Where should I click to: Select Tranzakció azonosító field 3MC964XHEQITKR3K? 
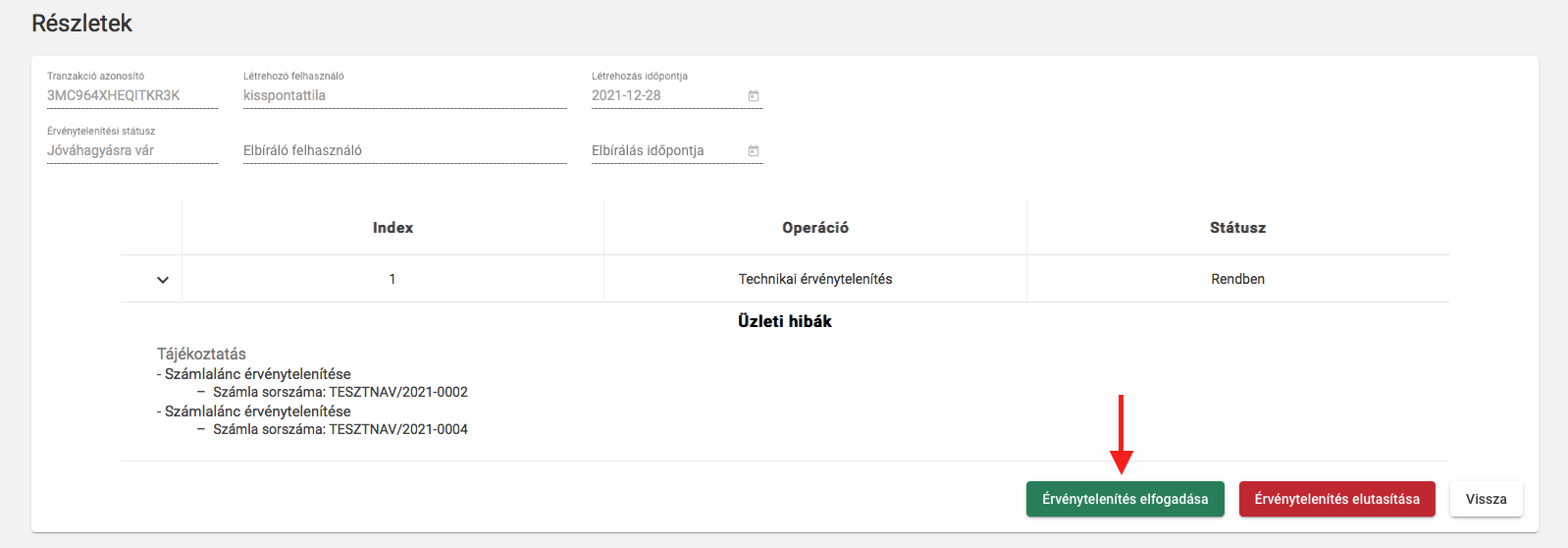[132, 95]
